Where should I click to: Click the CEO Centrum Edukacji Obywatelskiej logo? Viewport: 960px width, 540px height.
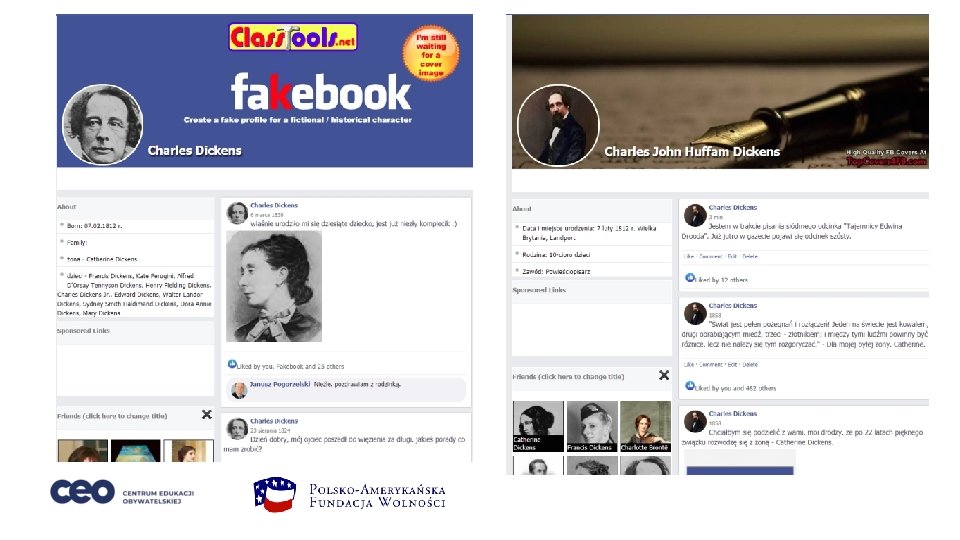click(x=122, y=492)
